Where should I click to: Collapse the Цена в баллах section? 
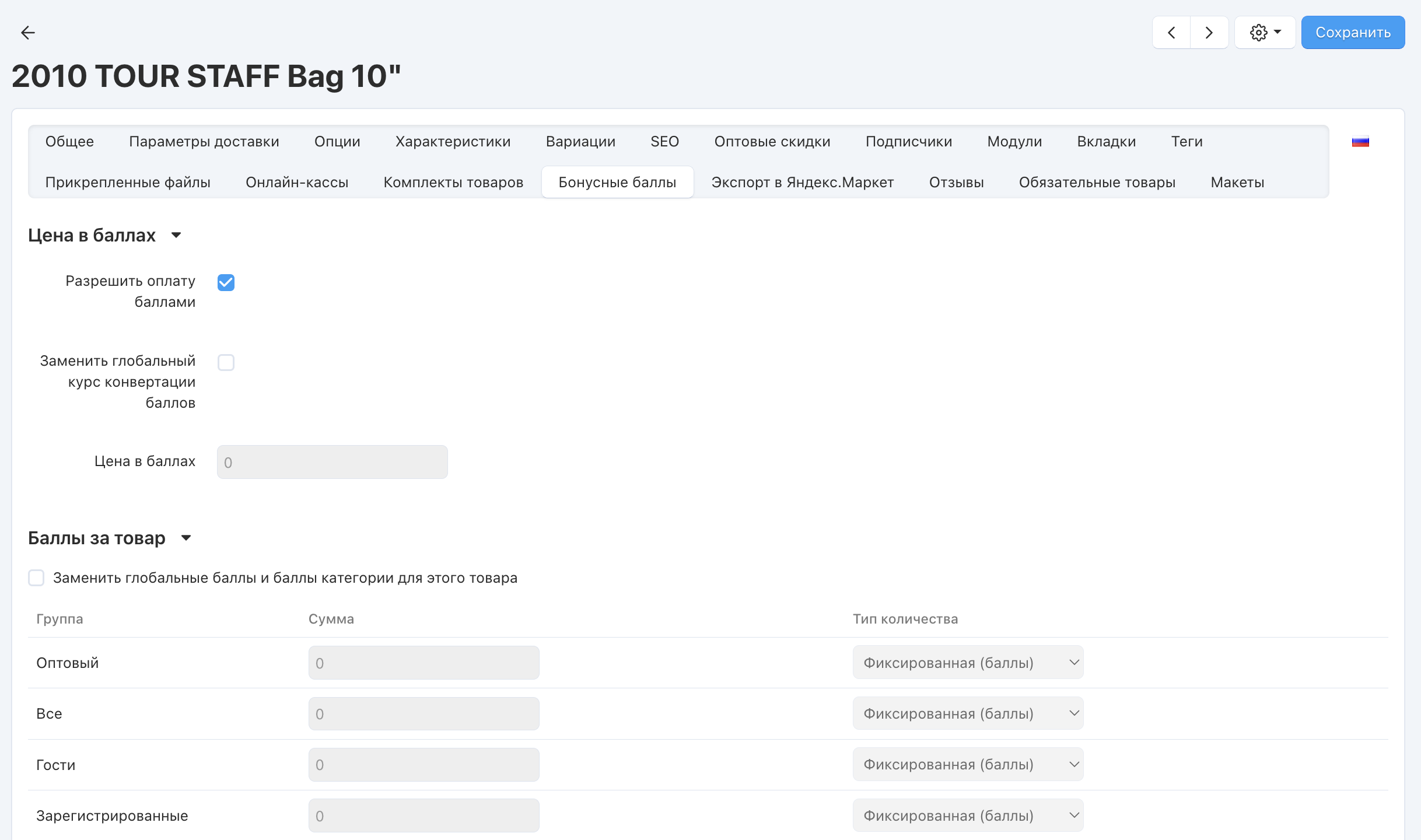tap(176, 235)
